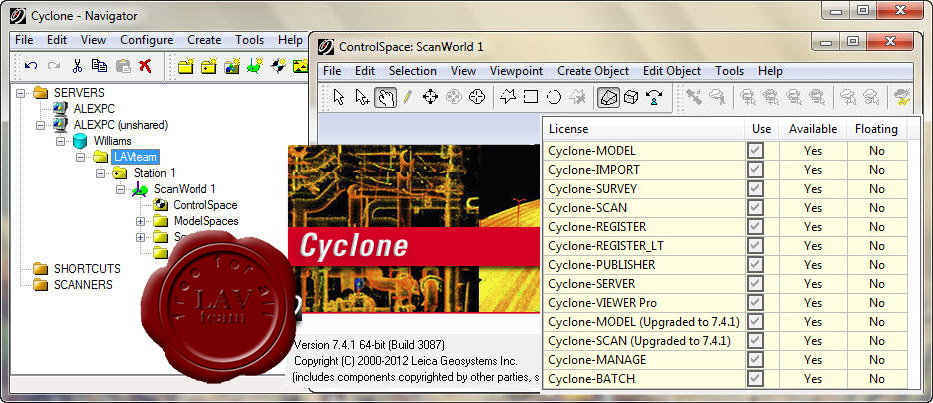Click the Create Station folder icon
The image size is (933, 403).
pos(209,66)
